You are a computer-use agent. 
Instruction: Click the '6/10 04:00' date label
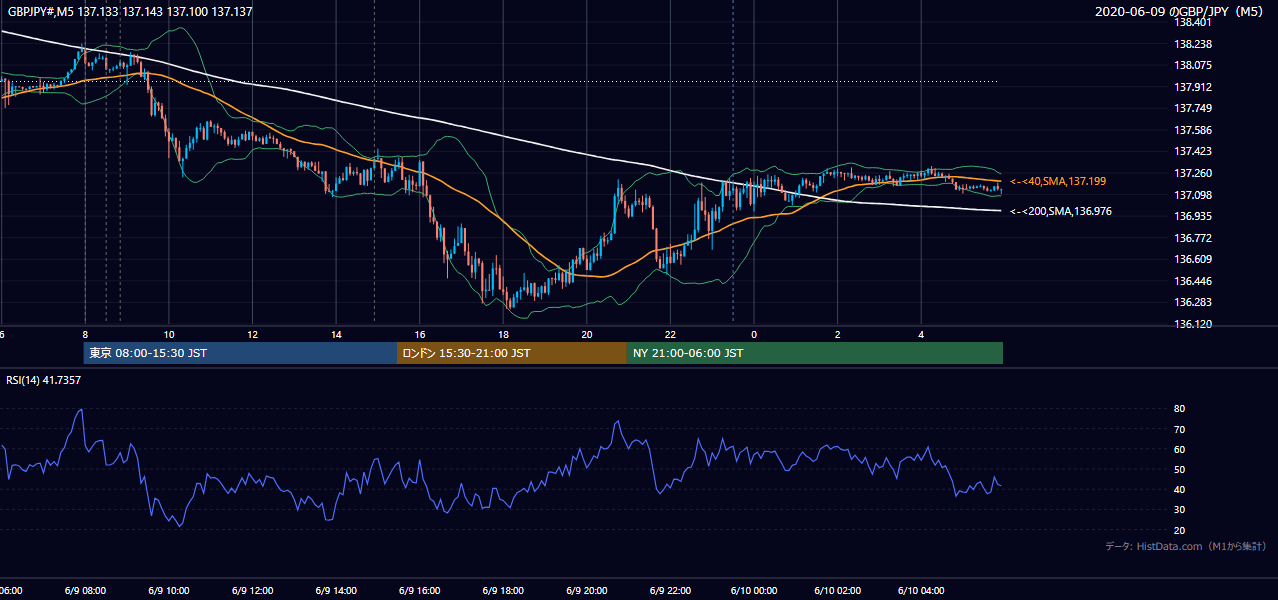tap(921, 591)
